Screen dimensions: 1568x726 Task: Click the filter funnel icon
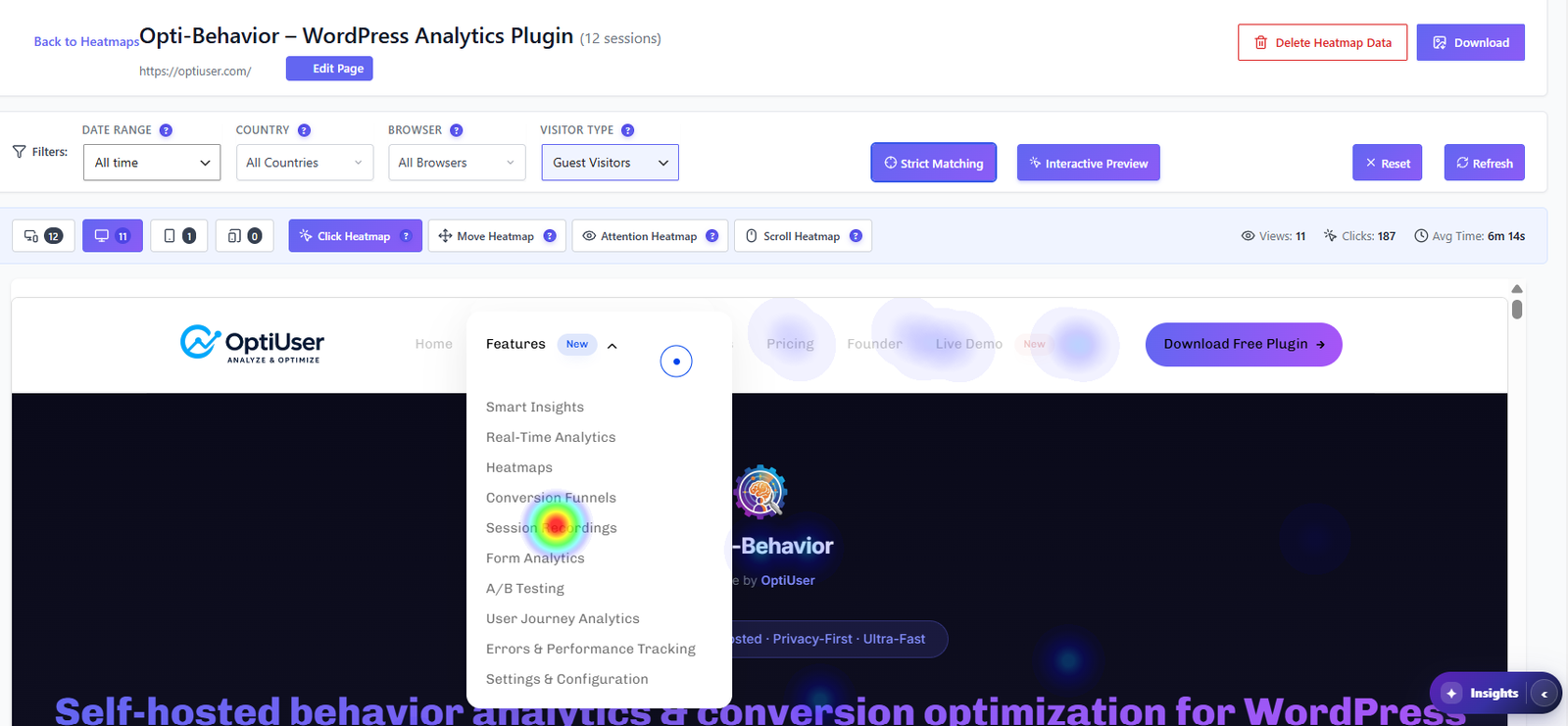(x=19, y=152)
